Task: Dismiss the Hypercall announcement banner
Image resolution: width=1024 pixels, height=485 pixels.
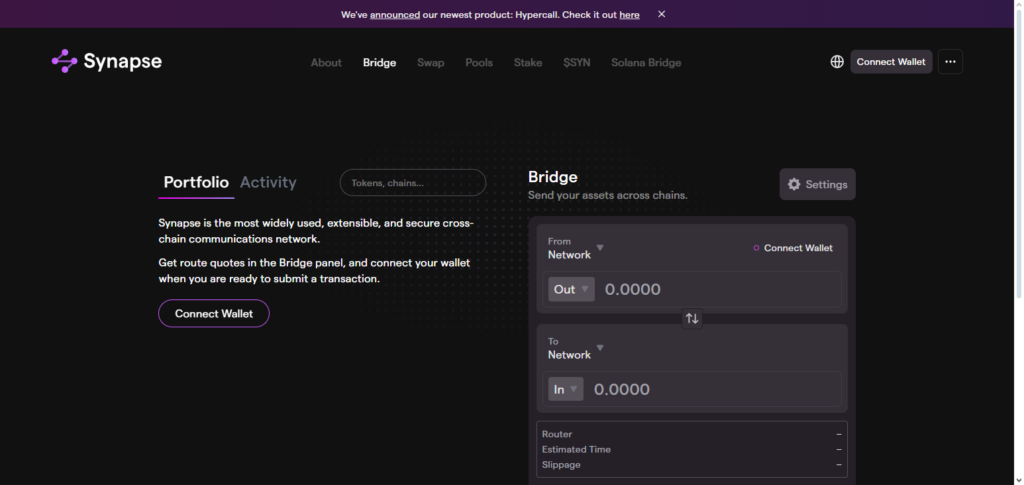Action: [661, 14]
